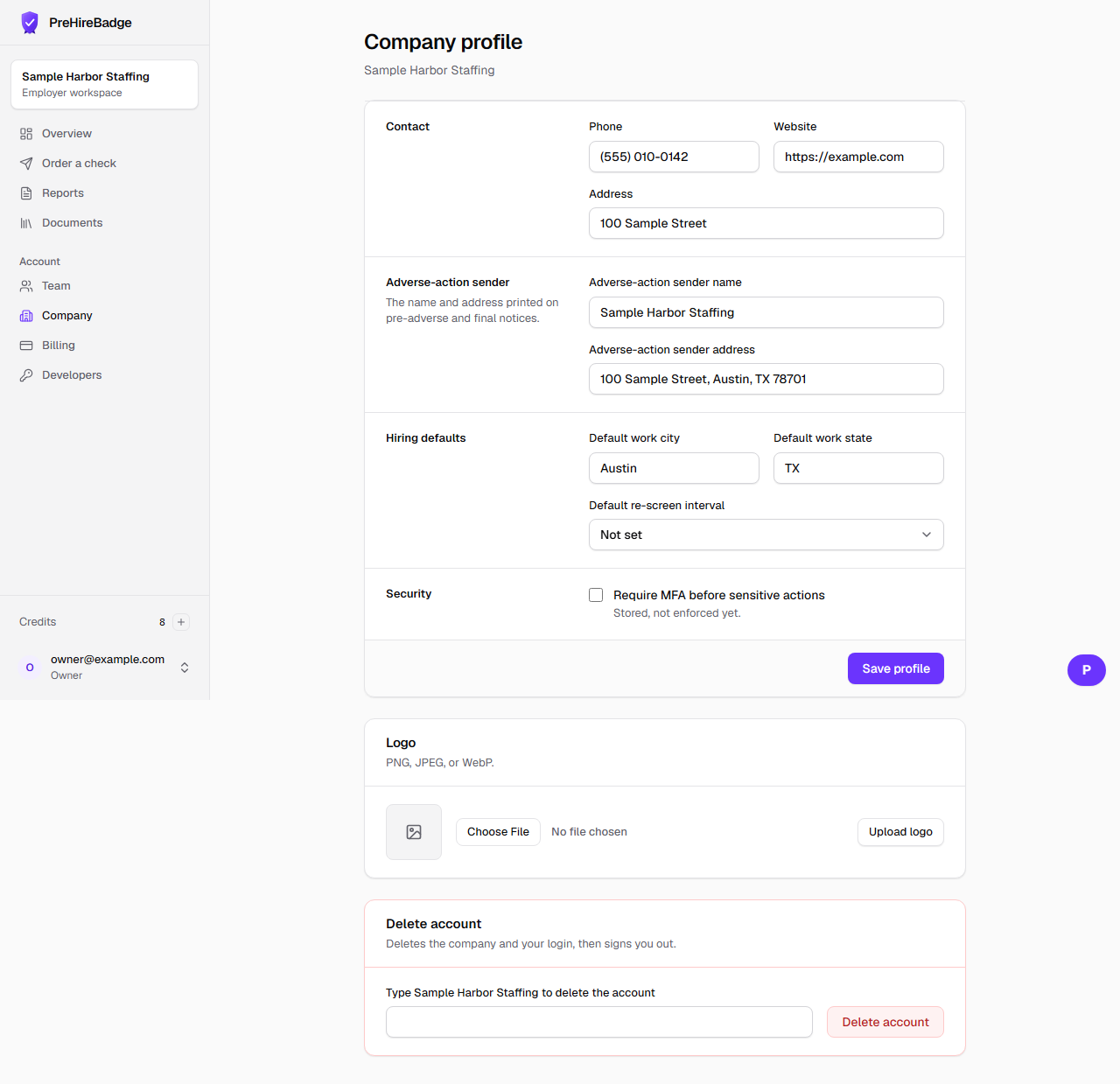Go to Overview in the sidebar
The image size is (1120, 1084).
pos(105,134)
